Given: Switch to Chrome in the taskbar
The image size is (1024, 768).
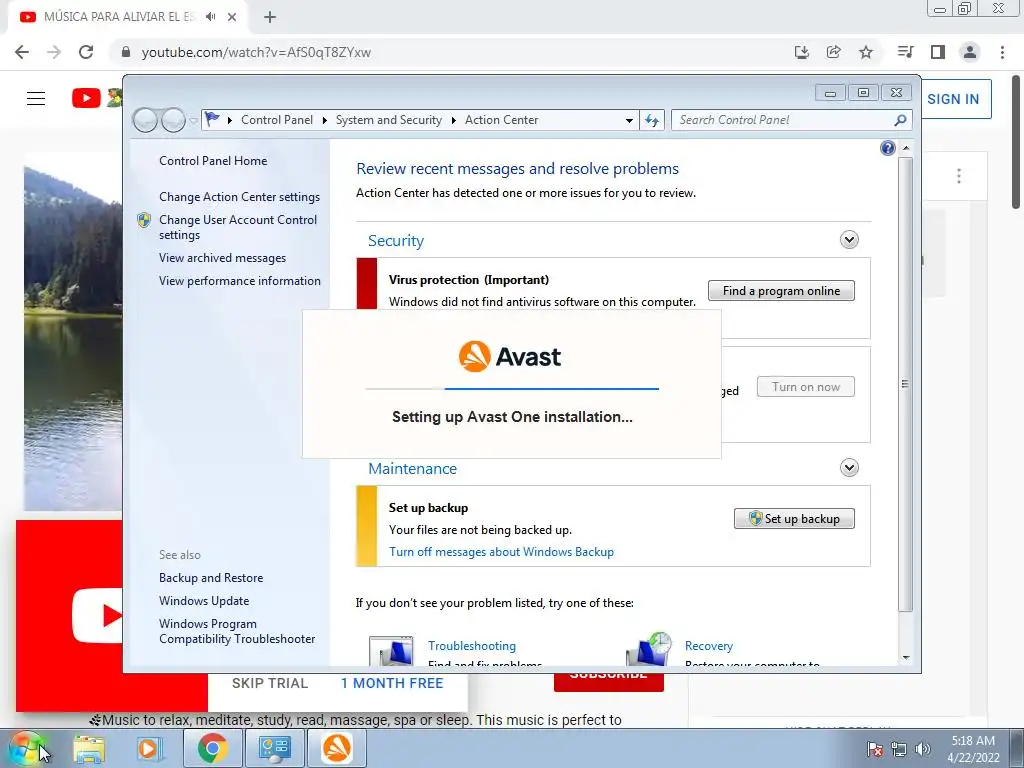Looking at the screenshot, I should [212, 748].
